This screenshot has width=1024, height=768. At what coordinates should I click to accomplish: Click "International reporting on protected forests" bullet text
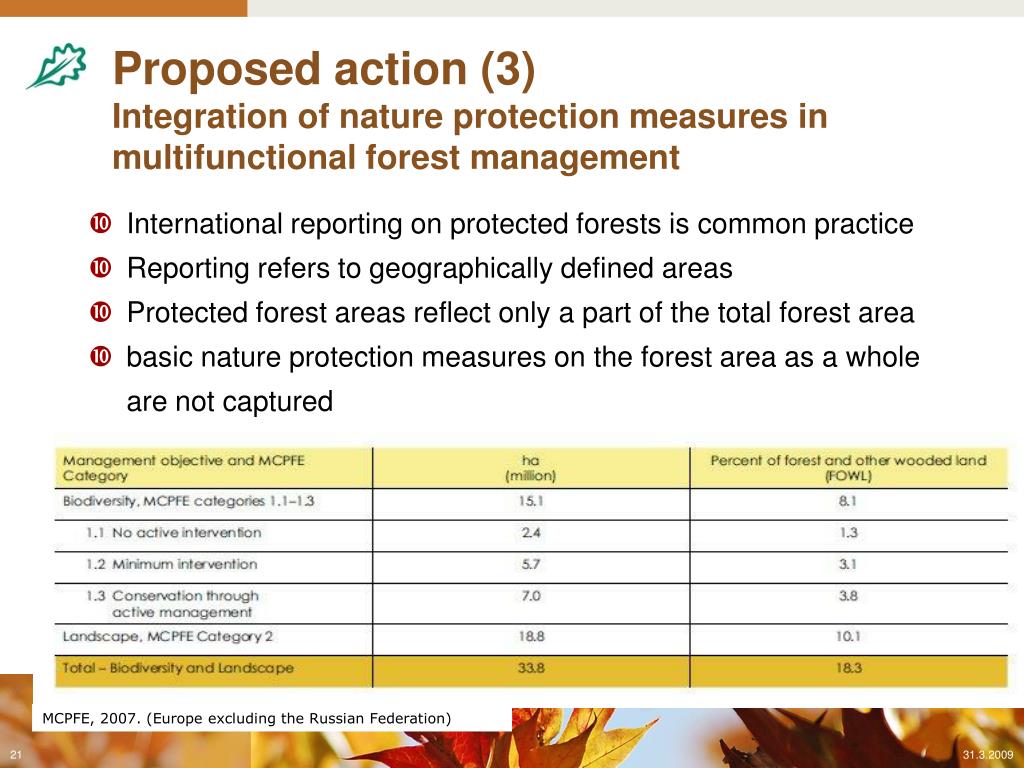tap(520, 224)
